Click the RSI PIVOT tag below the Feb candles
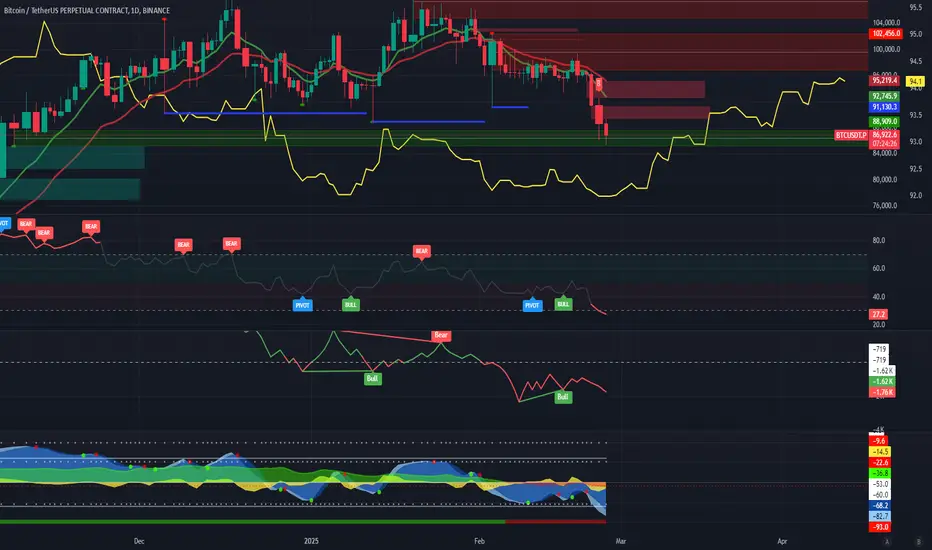Screen dimensions: 932x550 (532, 305)
